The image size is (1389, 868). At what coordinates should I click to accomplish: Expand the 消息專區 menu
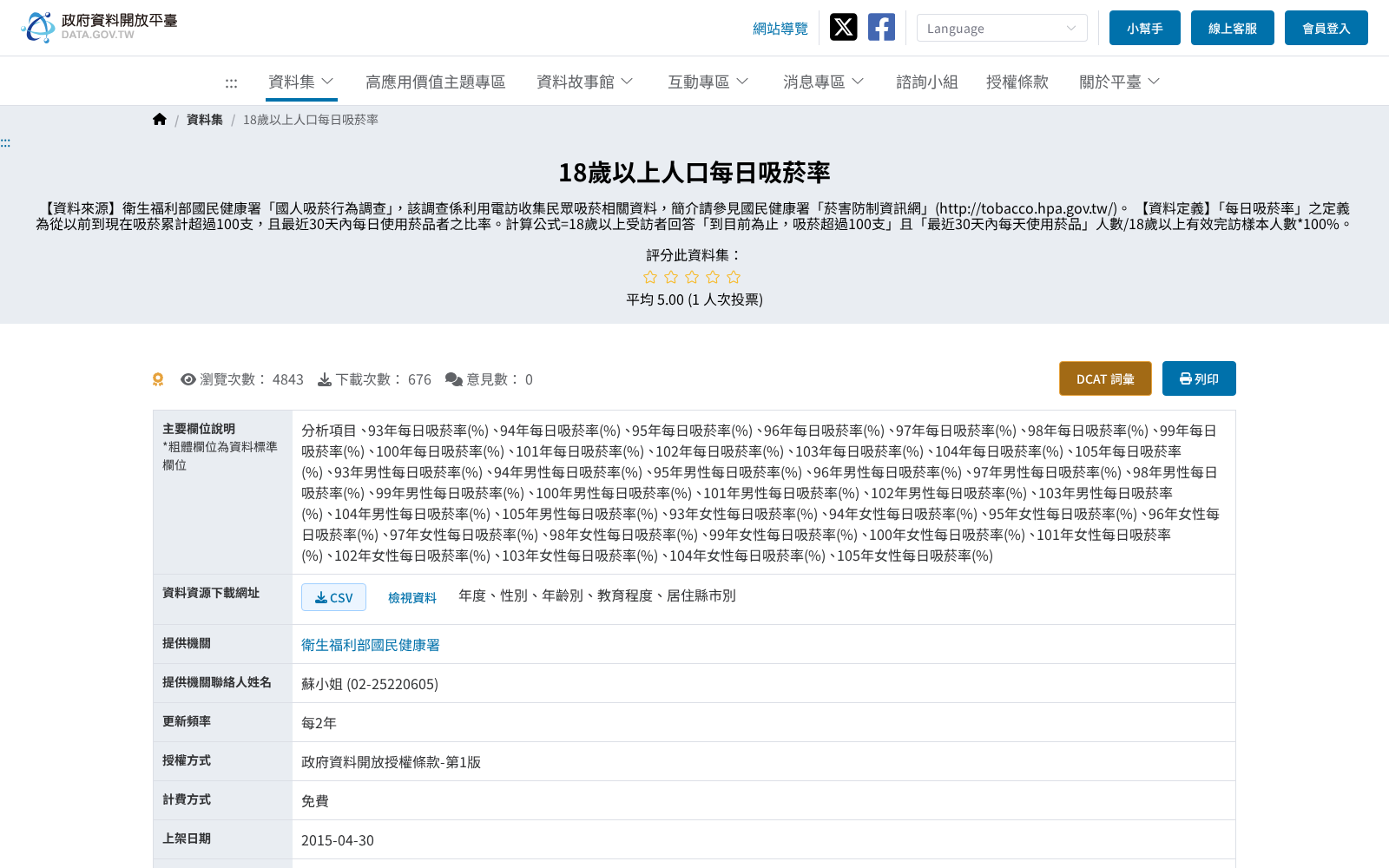click(x=823, y=82)
